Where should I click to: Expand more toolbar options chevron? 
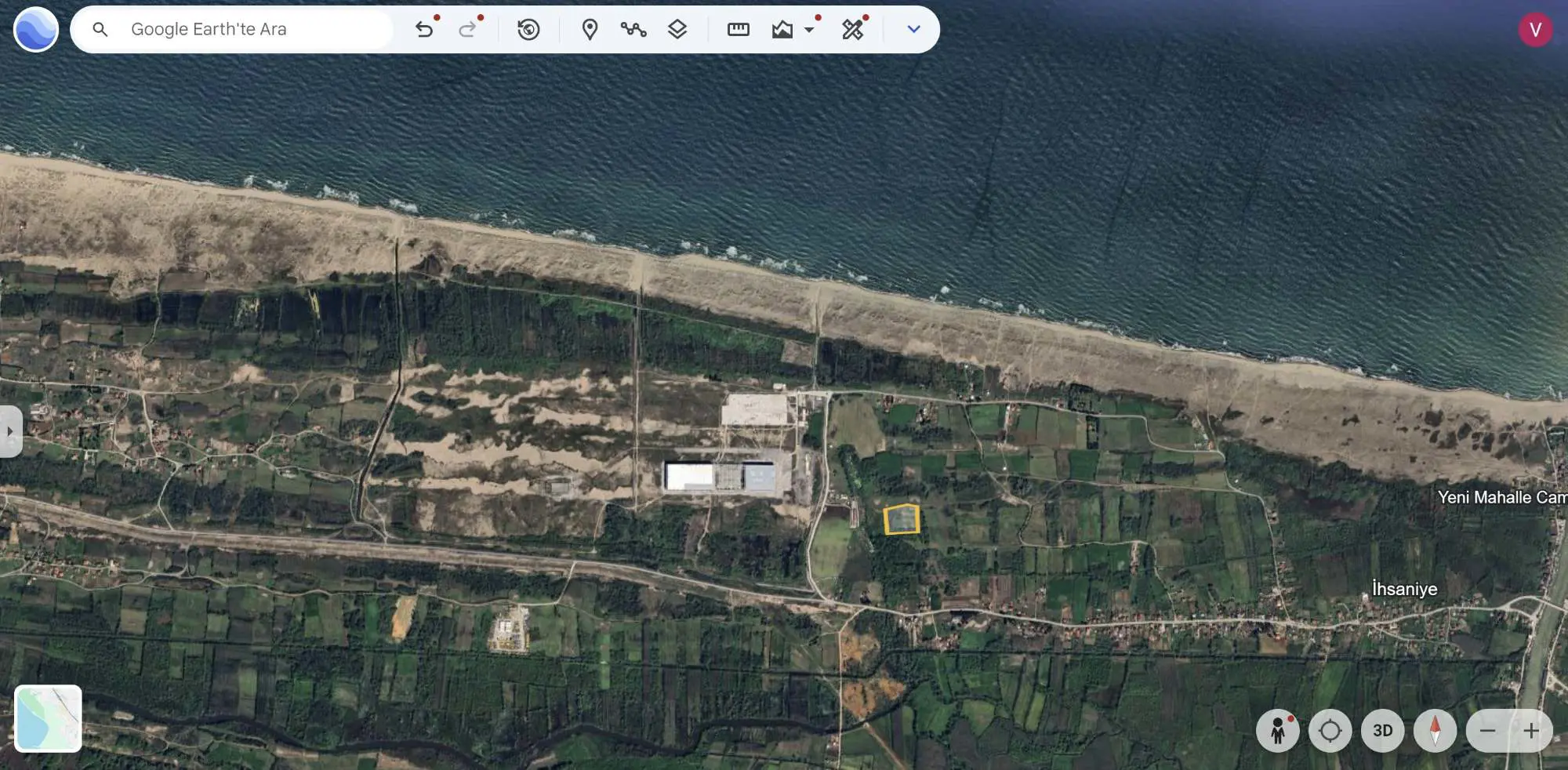[913, 30]
